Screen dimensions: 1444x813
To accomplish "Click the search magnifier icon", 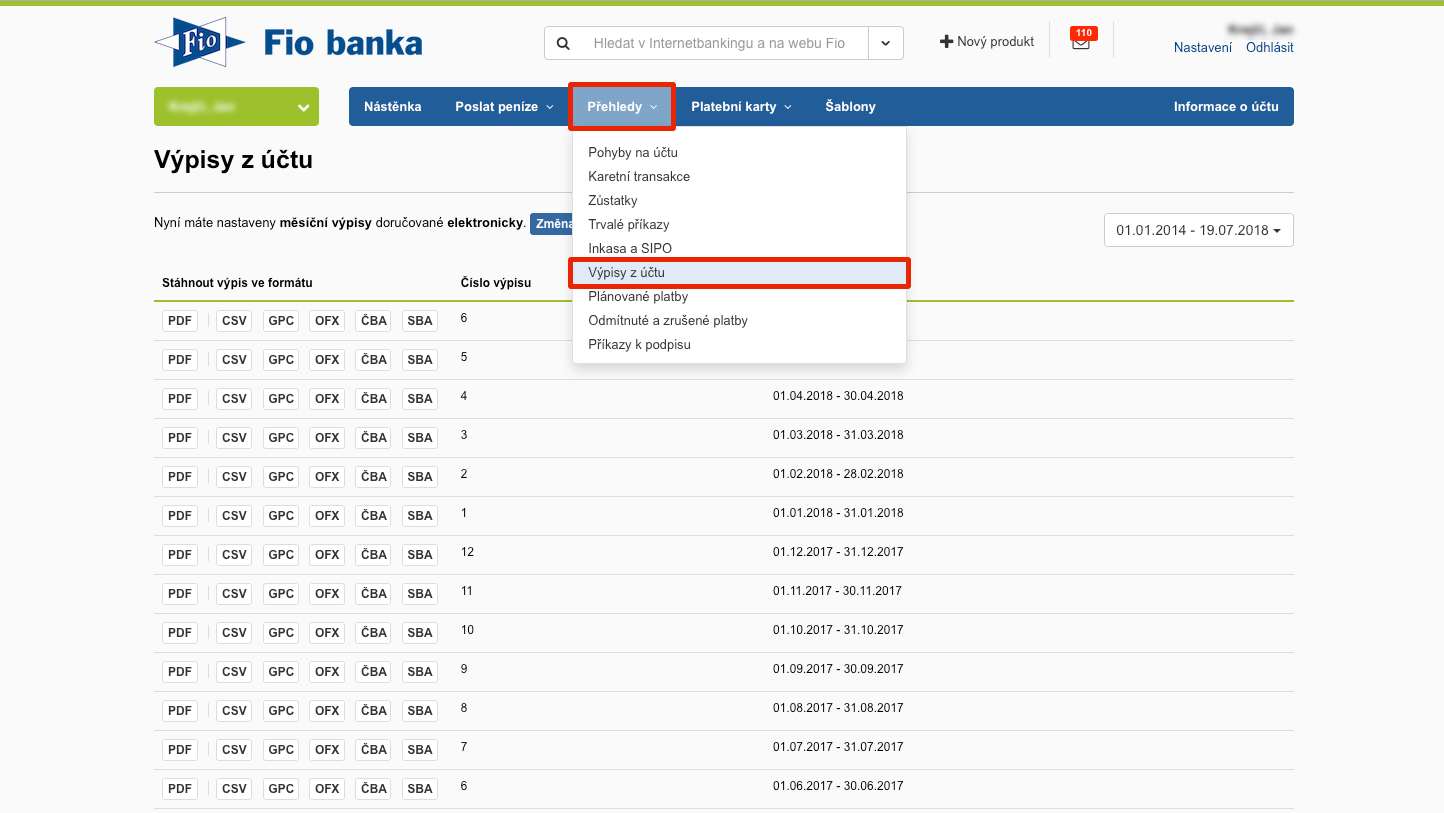I will [563, 43].
